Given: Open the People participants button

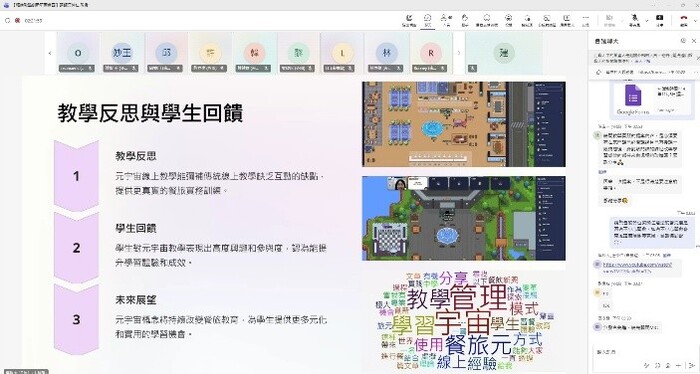Looking at the screenshot, I should (445, 20).
